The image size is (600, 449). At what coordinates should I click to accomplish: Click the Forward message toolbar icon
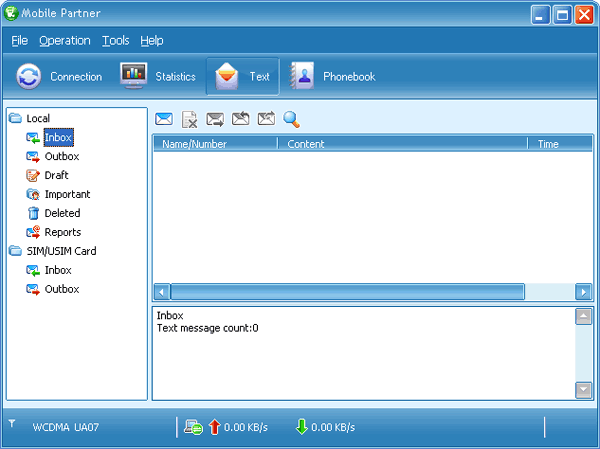266,119
